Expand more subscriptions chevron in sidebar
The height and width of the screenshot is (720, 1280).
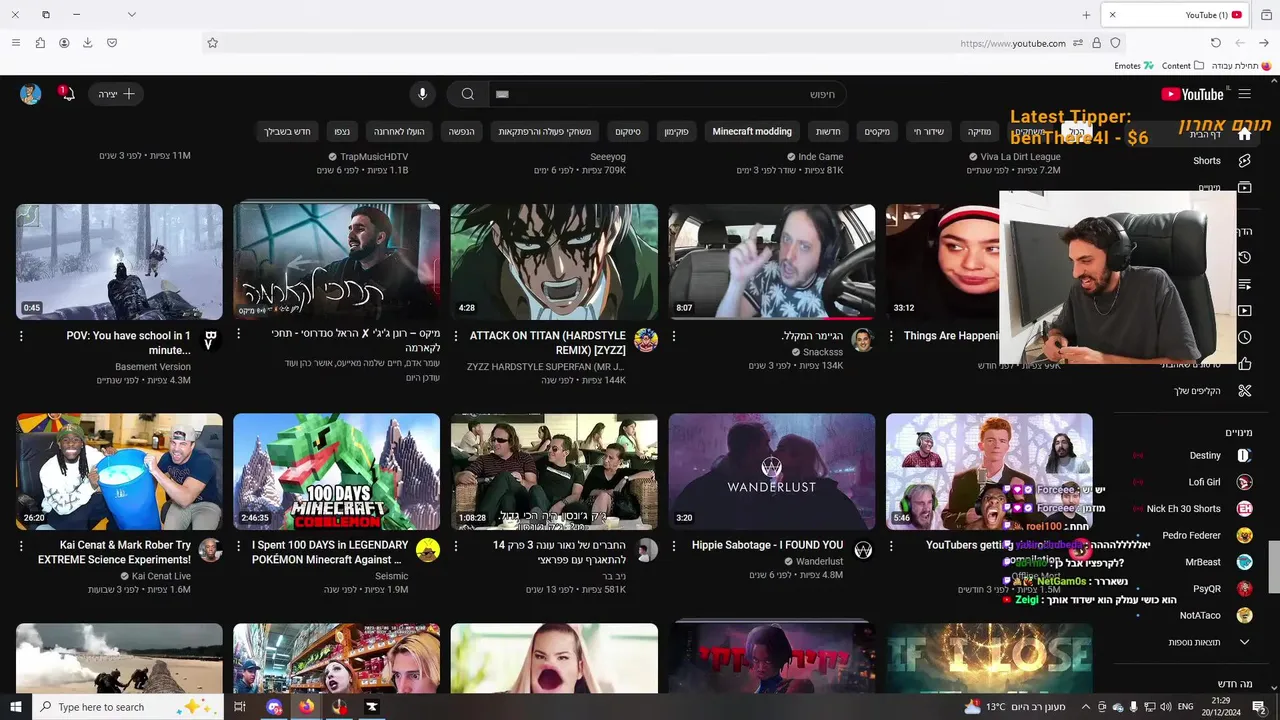(x=1245, y=642)
